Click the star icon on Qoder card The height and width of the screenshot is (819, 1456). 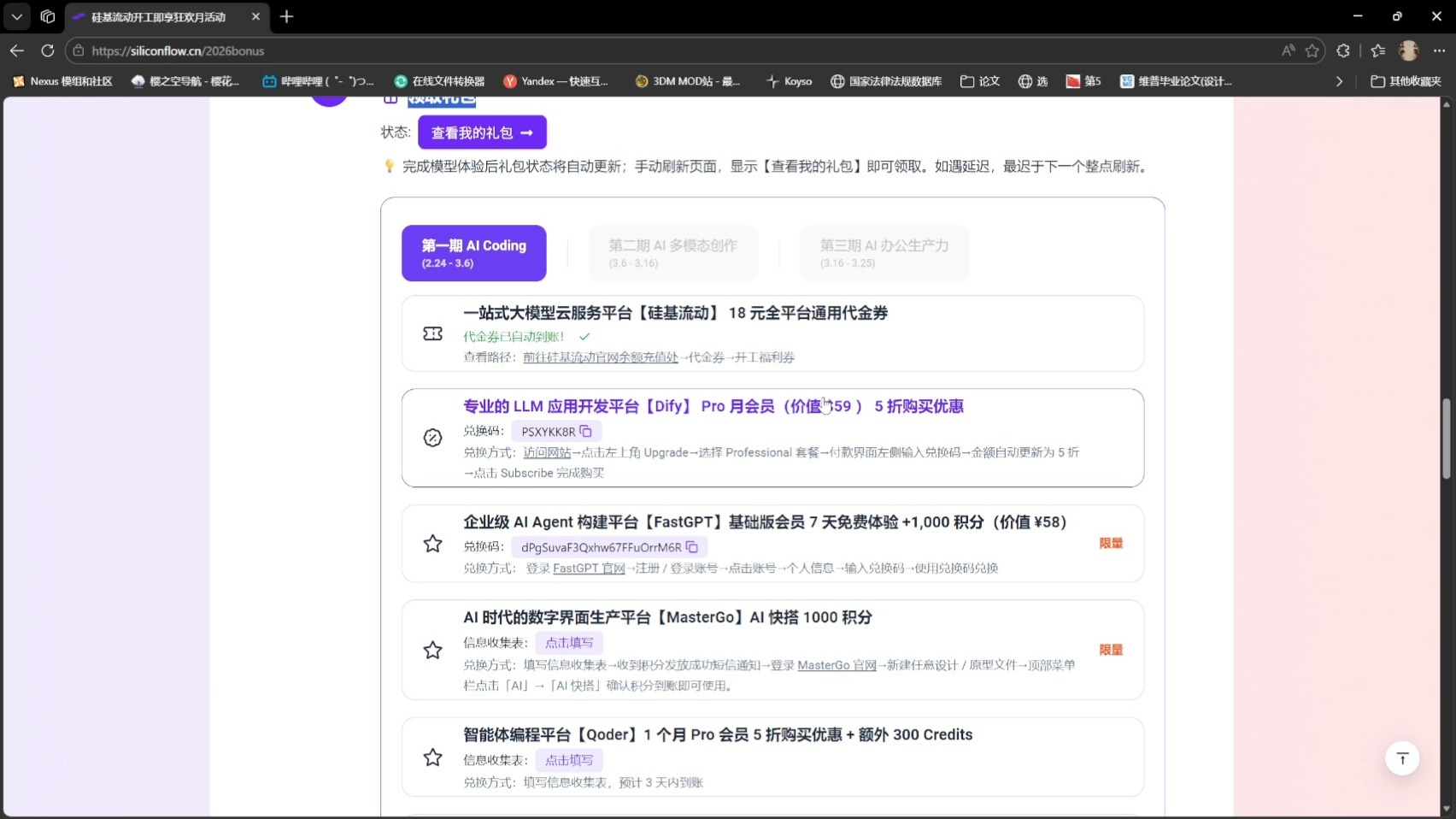433,757
